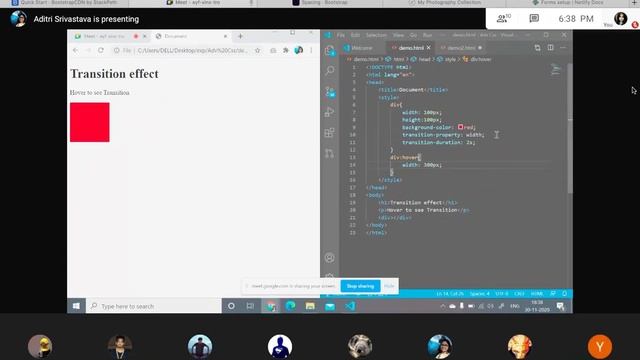Screen dimensions: 640x360
Task: Click the VS Code split editor icon
Action: pyautogui.click(x=551, y=48)
